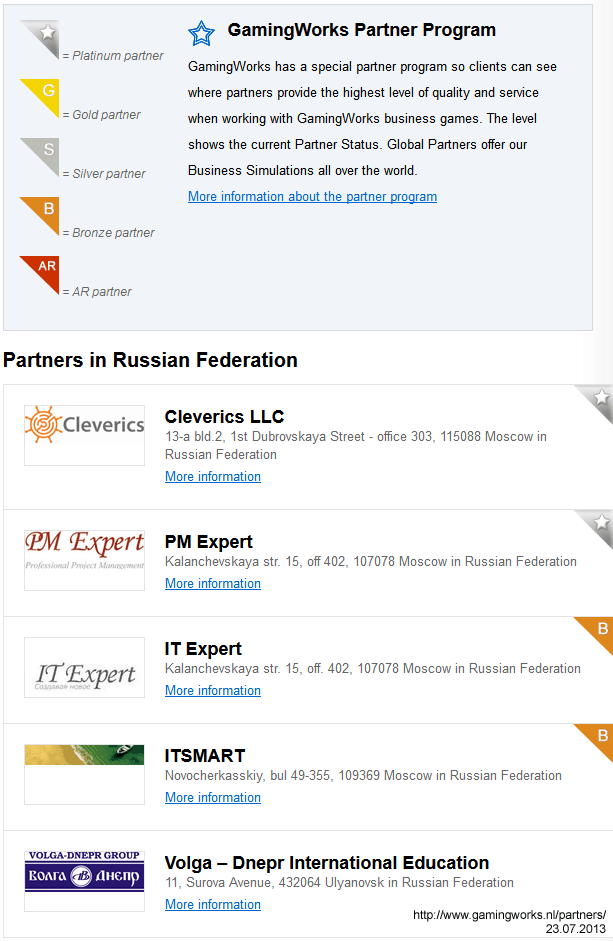
Task: Click the ITSMART partner name
Action: [205, 756]
